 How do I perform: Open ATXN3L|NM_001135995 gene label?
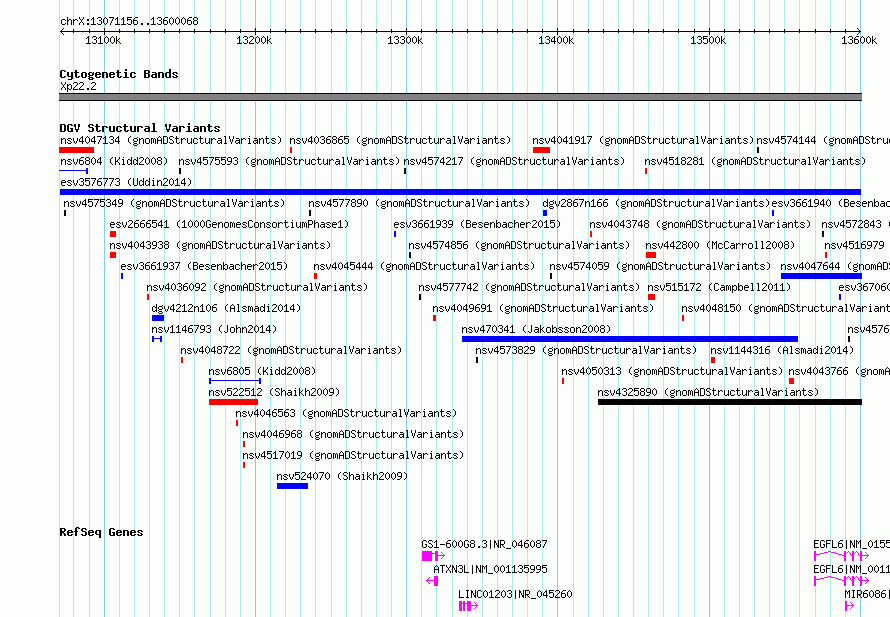point(490,569)
